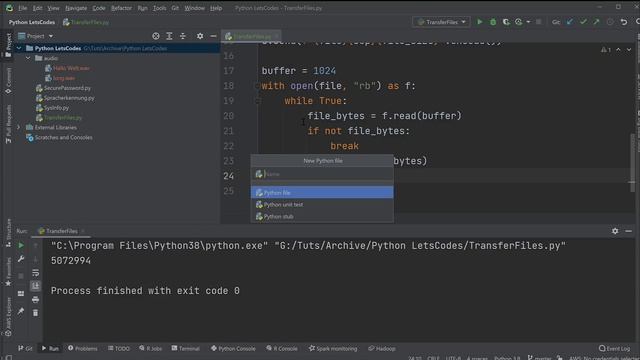
Task: Collapse the Python LetsCodes root folder
Action: (19, 48)
